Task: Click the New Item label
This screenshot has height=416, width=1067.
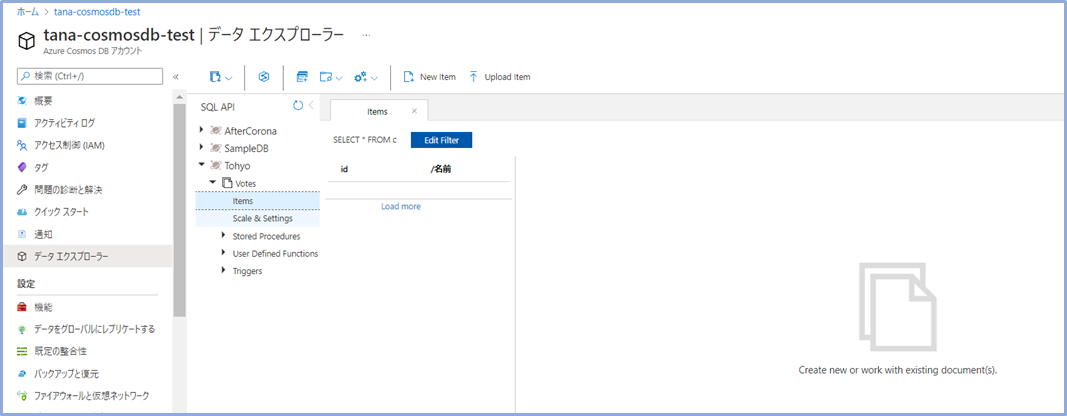Action: [438, 77]
